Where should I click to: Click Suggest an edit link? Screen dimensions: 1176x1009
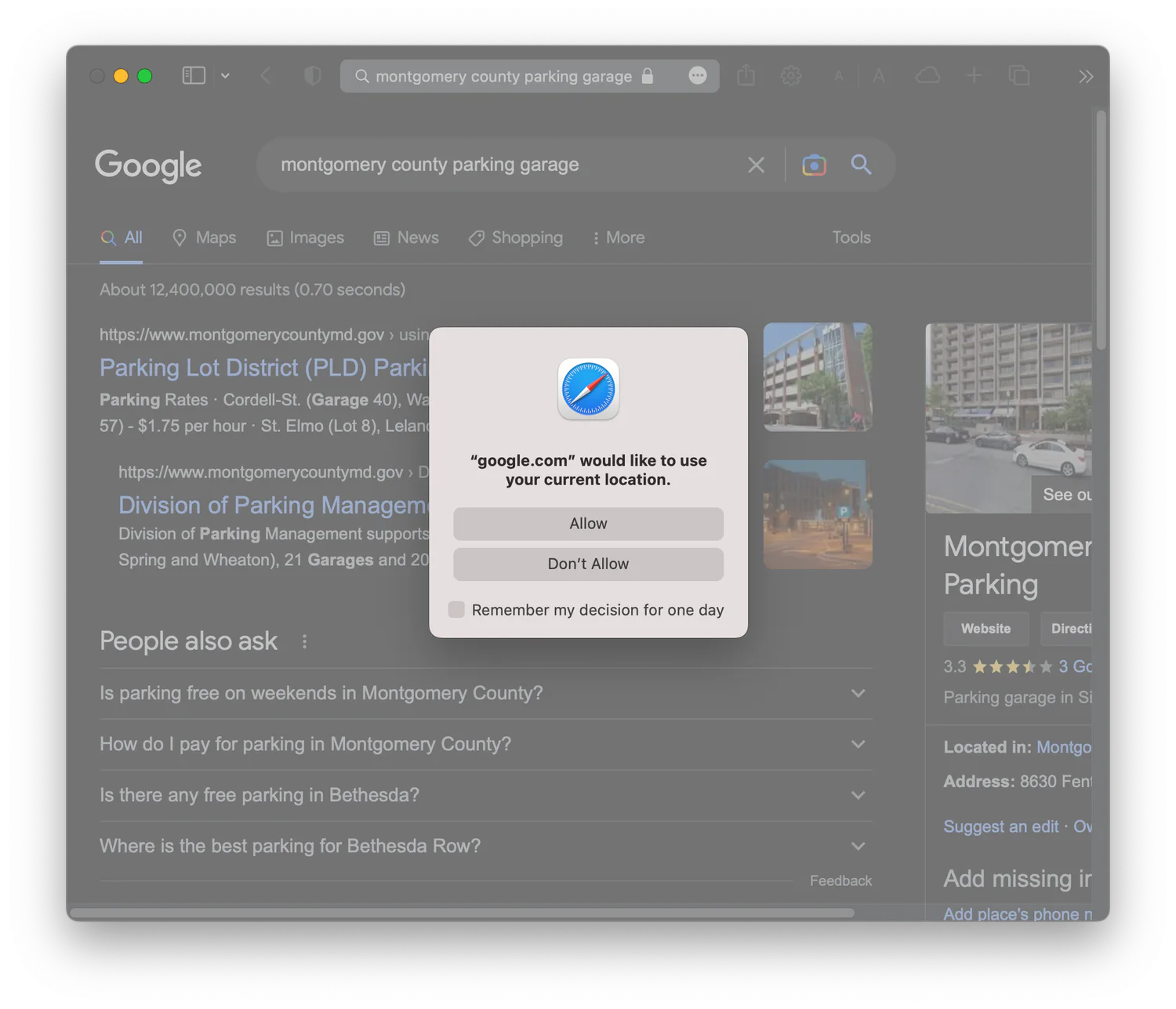coord(1001,826)
